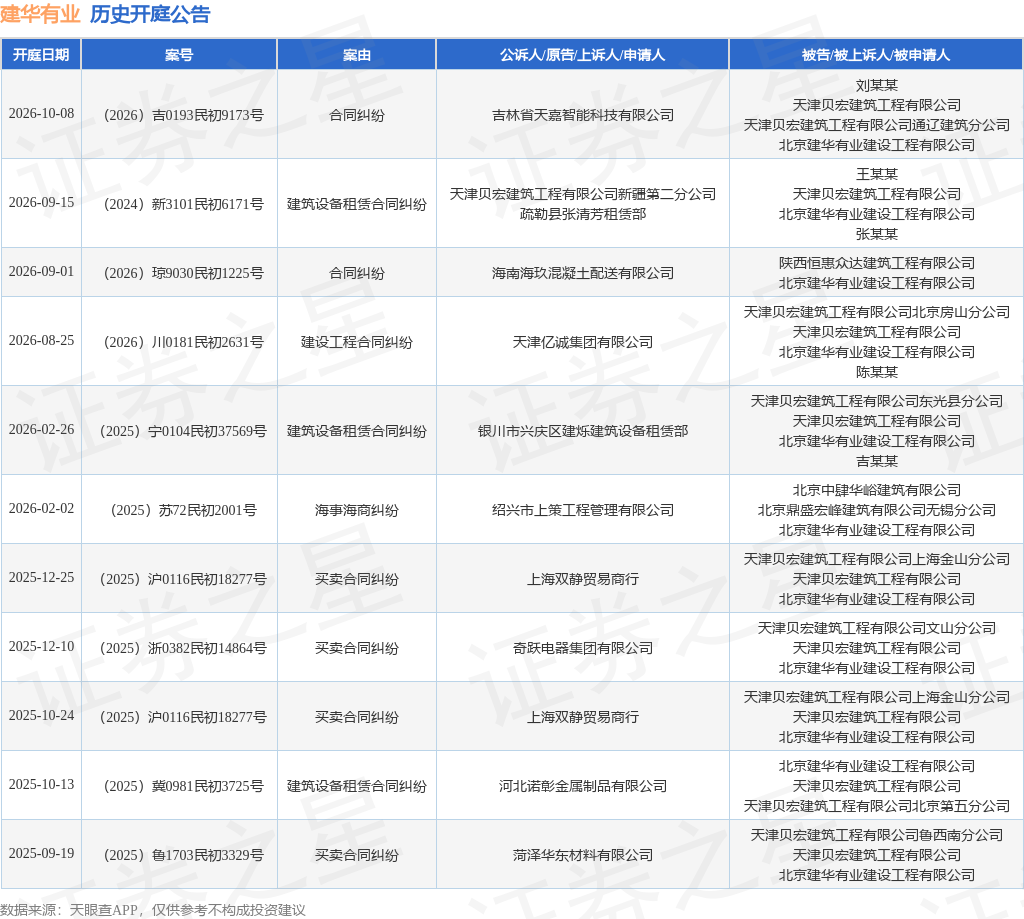Click plaintiff 吉林省天嘉智能科技有限公司
This screenshot has height=919, width=1024.
(x=583, y=116)
